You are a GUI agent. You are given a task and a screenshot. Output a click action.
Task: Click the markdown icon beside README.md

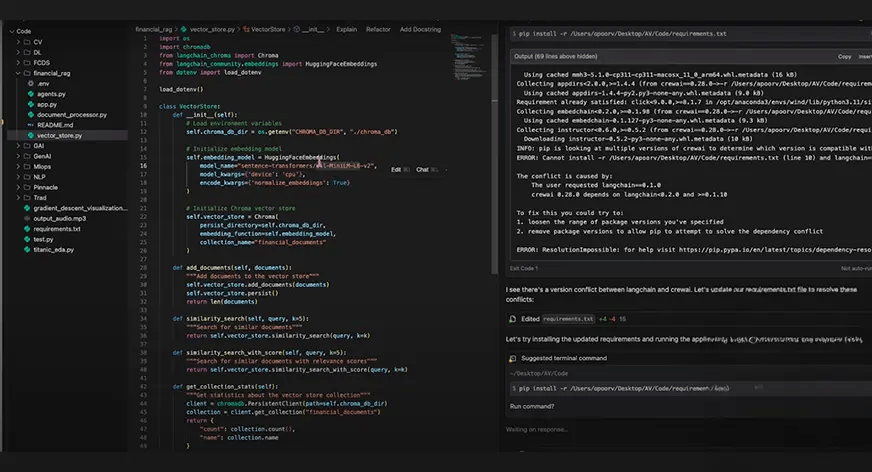click(x=31, y=125)
